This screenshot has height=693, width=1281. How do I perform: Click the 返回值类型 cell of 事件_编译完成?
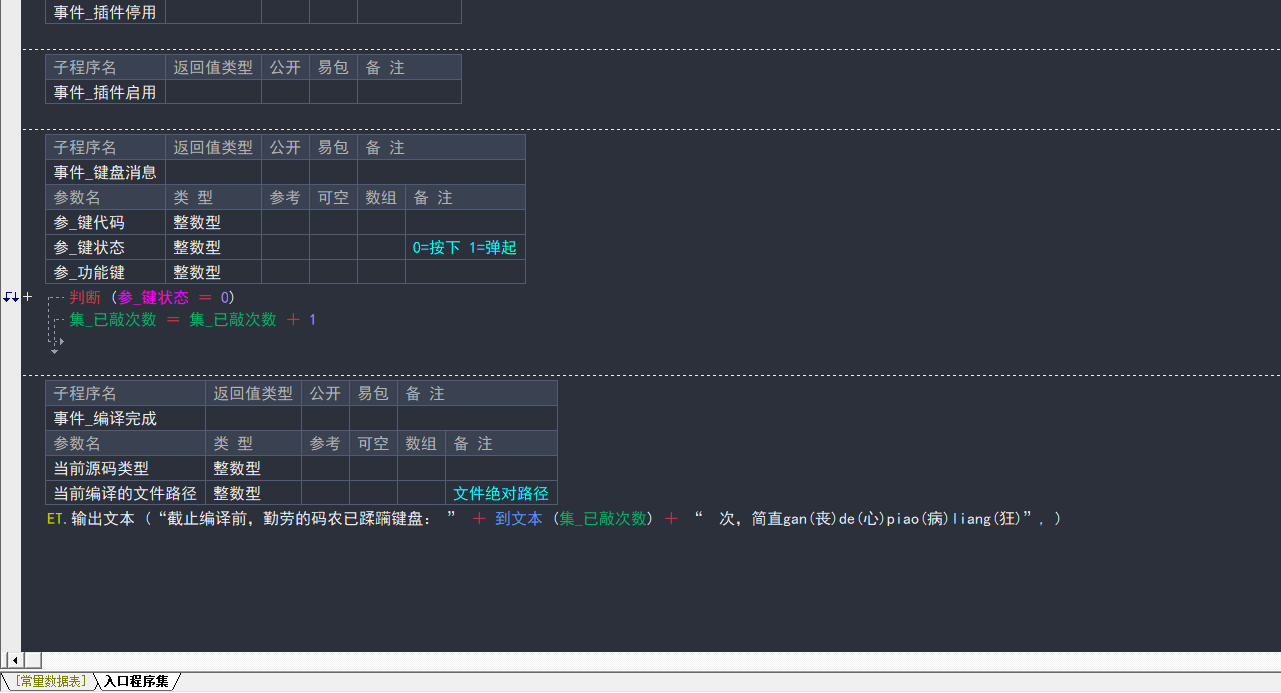(x=253, y=419)
